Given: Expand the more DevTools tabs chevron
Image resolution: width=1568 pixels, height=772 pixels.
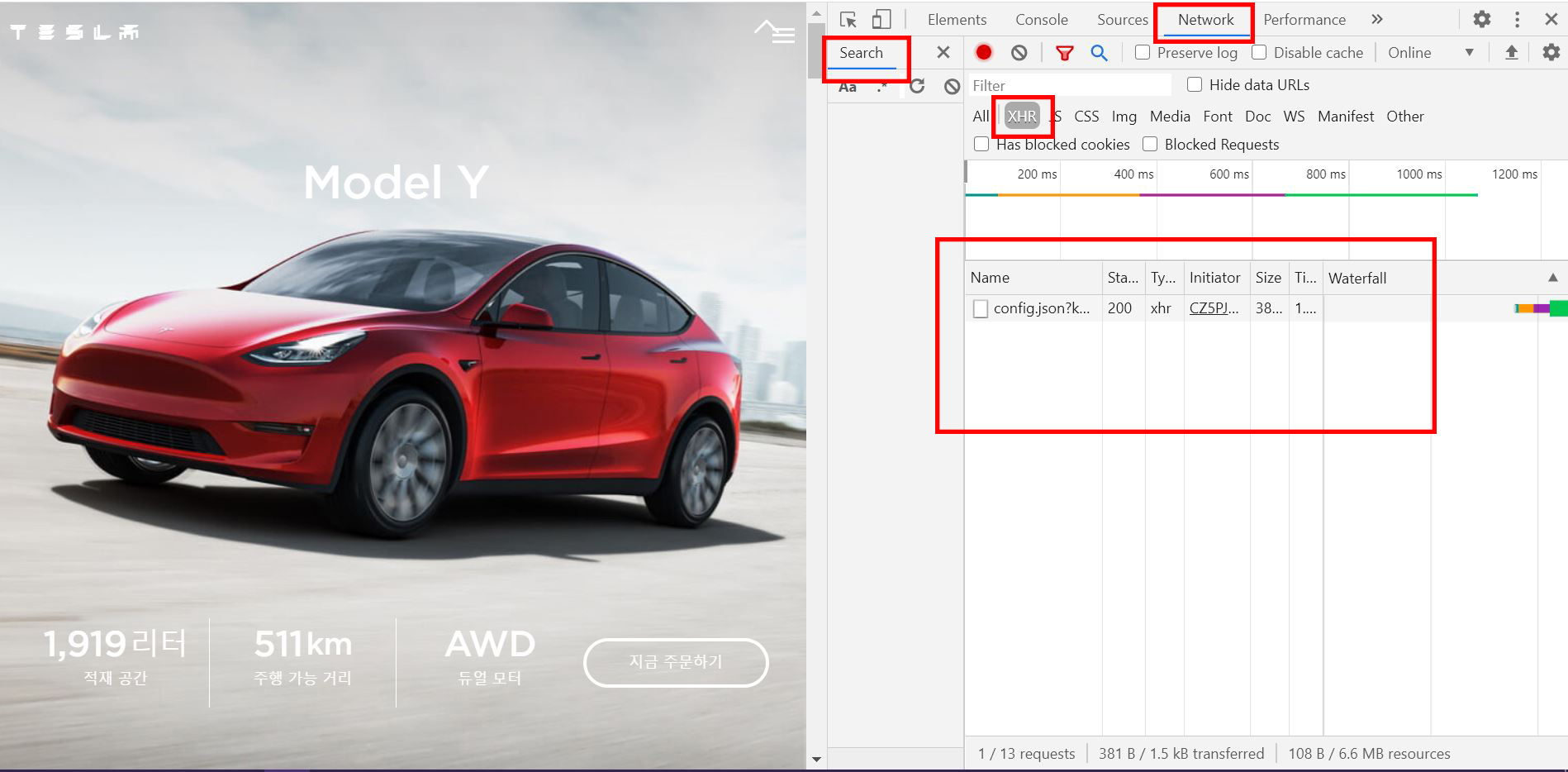Looking at the screenshot, I should 1376,19.
